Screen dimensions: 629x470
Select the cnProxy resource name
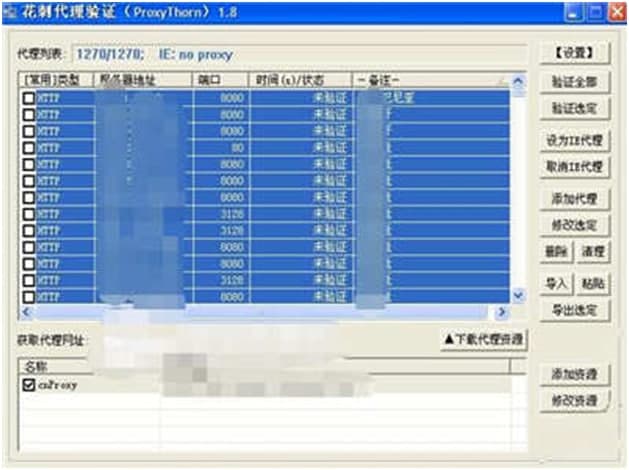point(57,385)
